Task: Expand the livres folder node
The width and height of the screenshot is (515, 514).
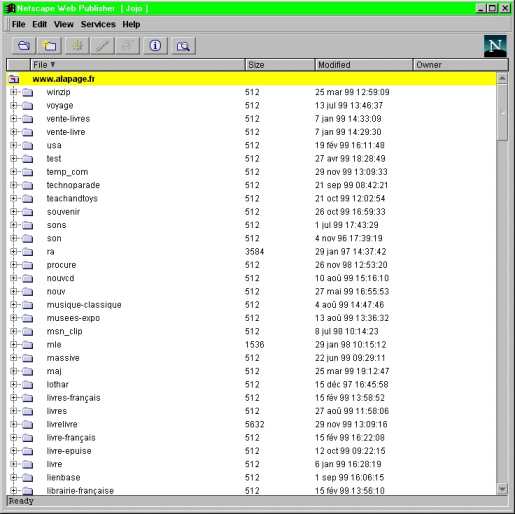Action: pos(14,411)
